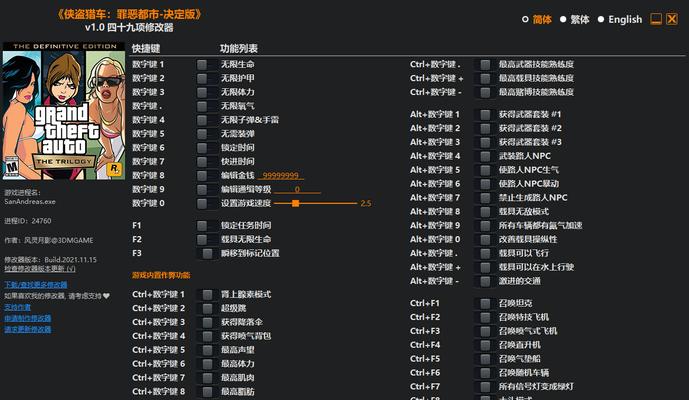Toggle 召唤特技飞机 (Ctrl+F2)
Viewport: 689px width, 400px height.
[x=485, y=317]
